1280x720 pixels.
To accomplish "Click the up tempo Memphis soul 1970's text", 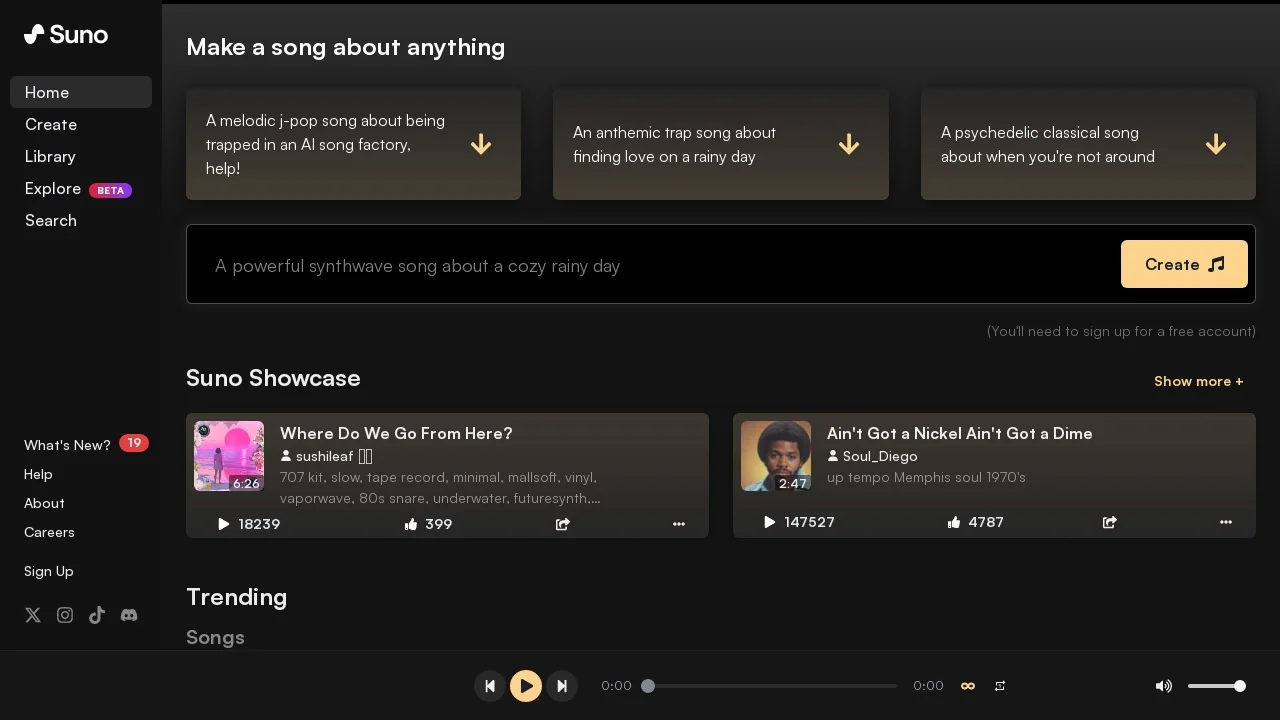I will [x=926, y=477].
